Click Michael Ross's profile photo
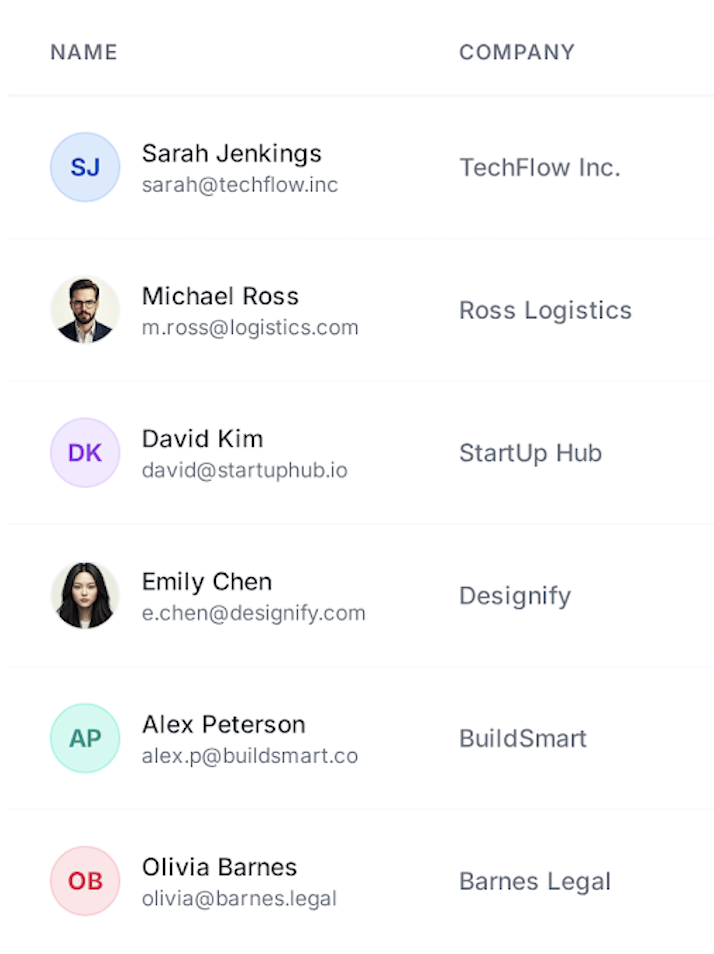 pyautogui.click(x=85, y=310)
